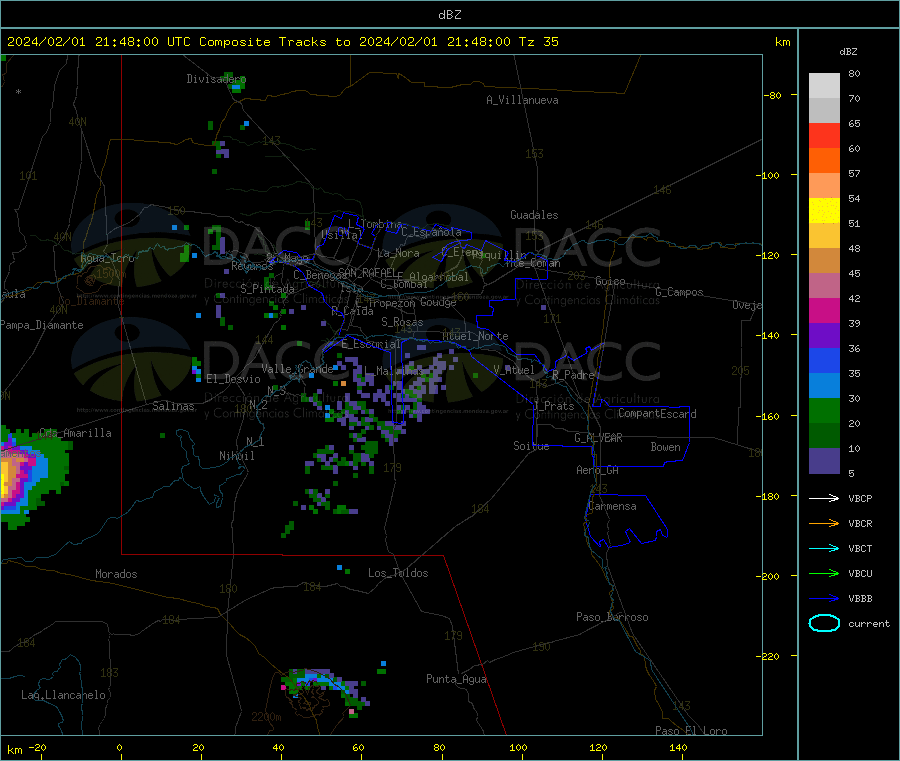900x761 pixels.
Task: Click the Divisadero map label
Action: click(216, 79)
